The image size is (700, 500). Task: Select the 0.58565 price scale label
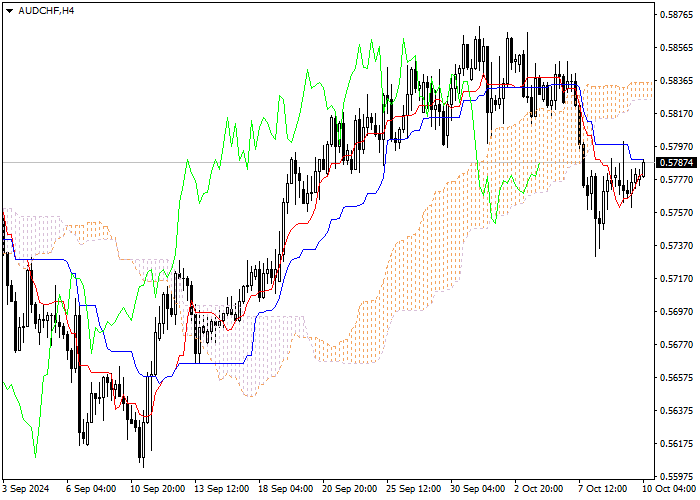[676, 48]
